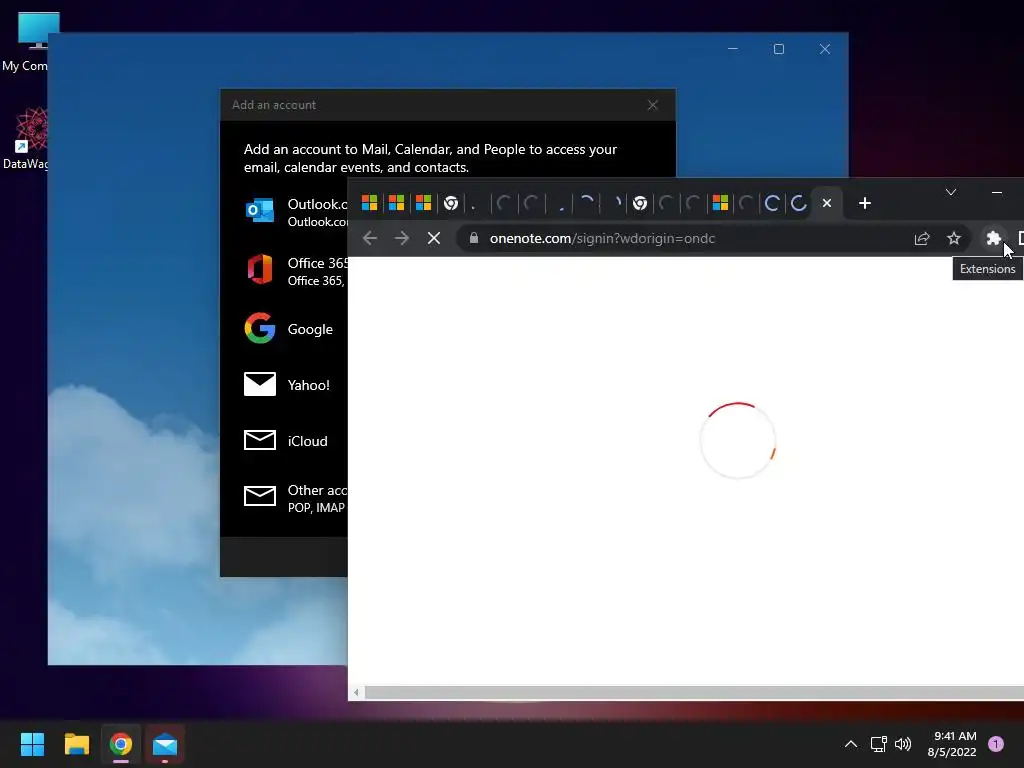Share this page from the address bar
This screenshot has width=1024, height=768.
point(921,238)
